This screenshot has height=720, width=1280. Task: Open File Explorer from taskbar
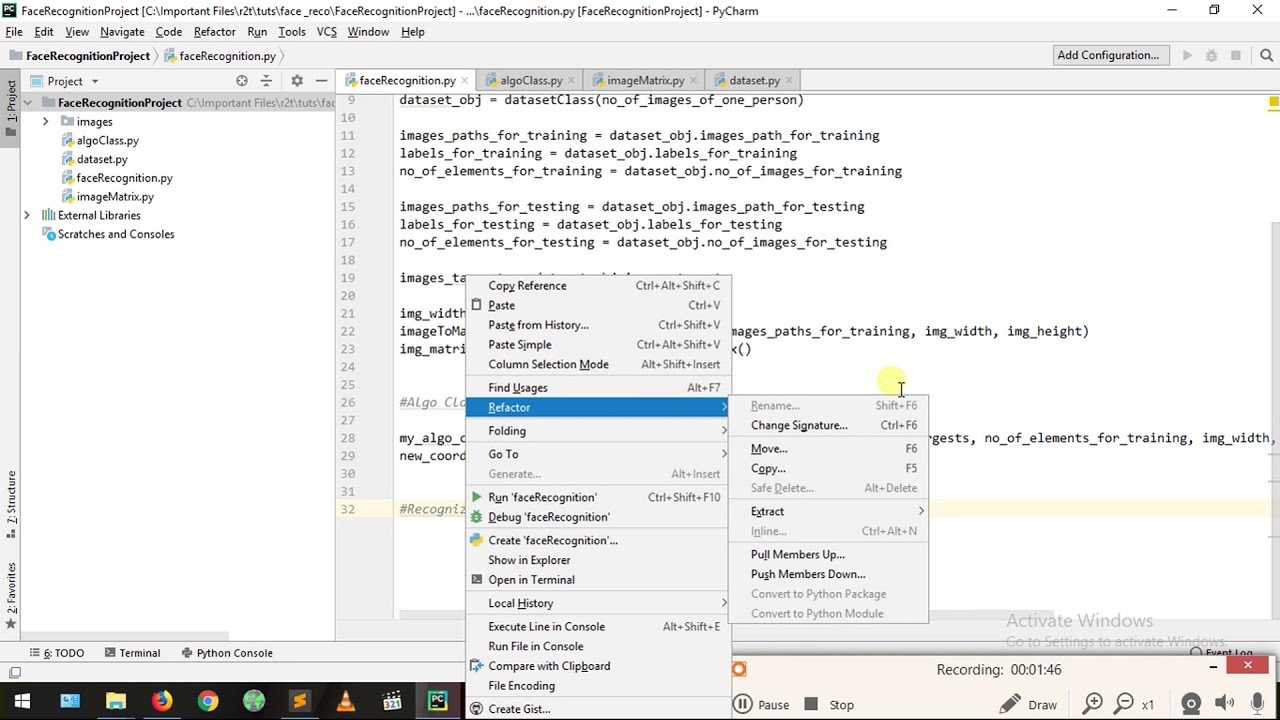click(x=115, y=702)
